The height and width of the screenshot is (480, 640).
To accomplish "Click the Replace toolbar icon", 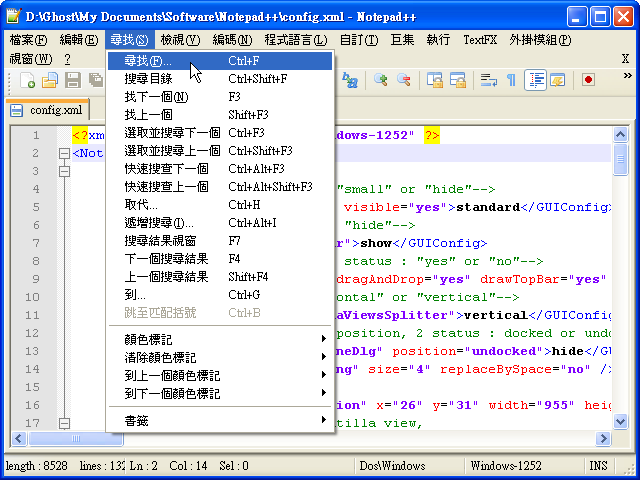I will click(x=350, y=80).
